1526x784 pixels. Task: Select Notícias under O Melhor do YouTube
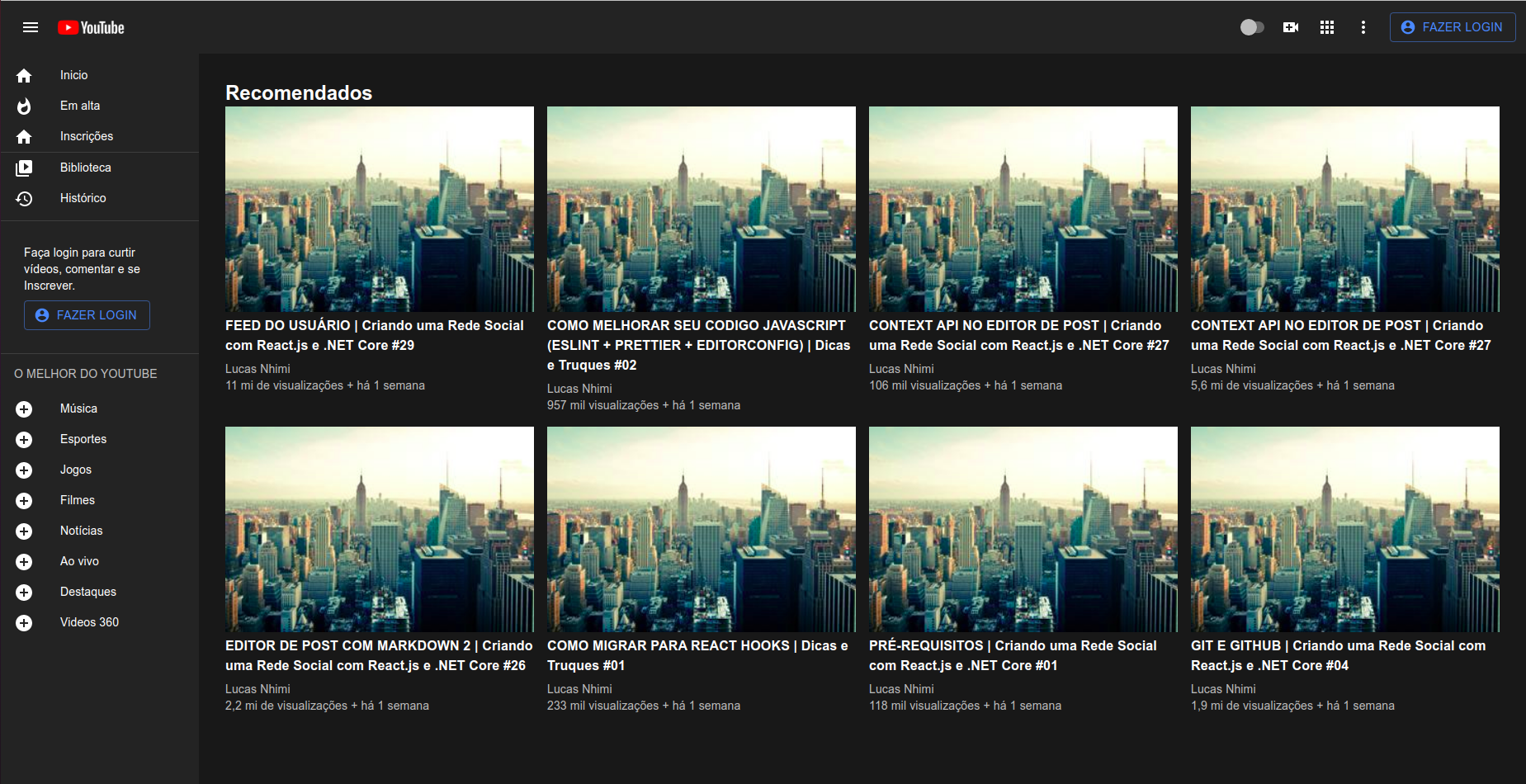[81, 531]
